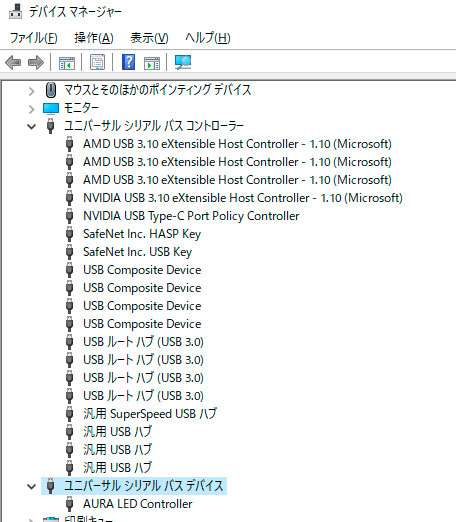Screen dimensions: 456x522
Task: Click the monitor category icon
Action: click(x=51, y=108)
